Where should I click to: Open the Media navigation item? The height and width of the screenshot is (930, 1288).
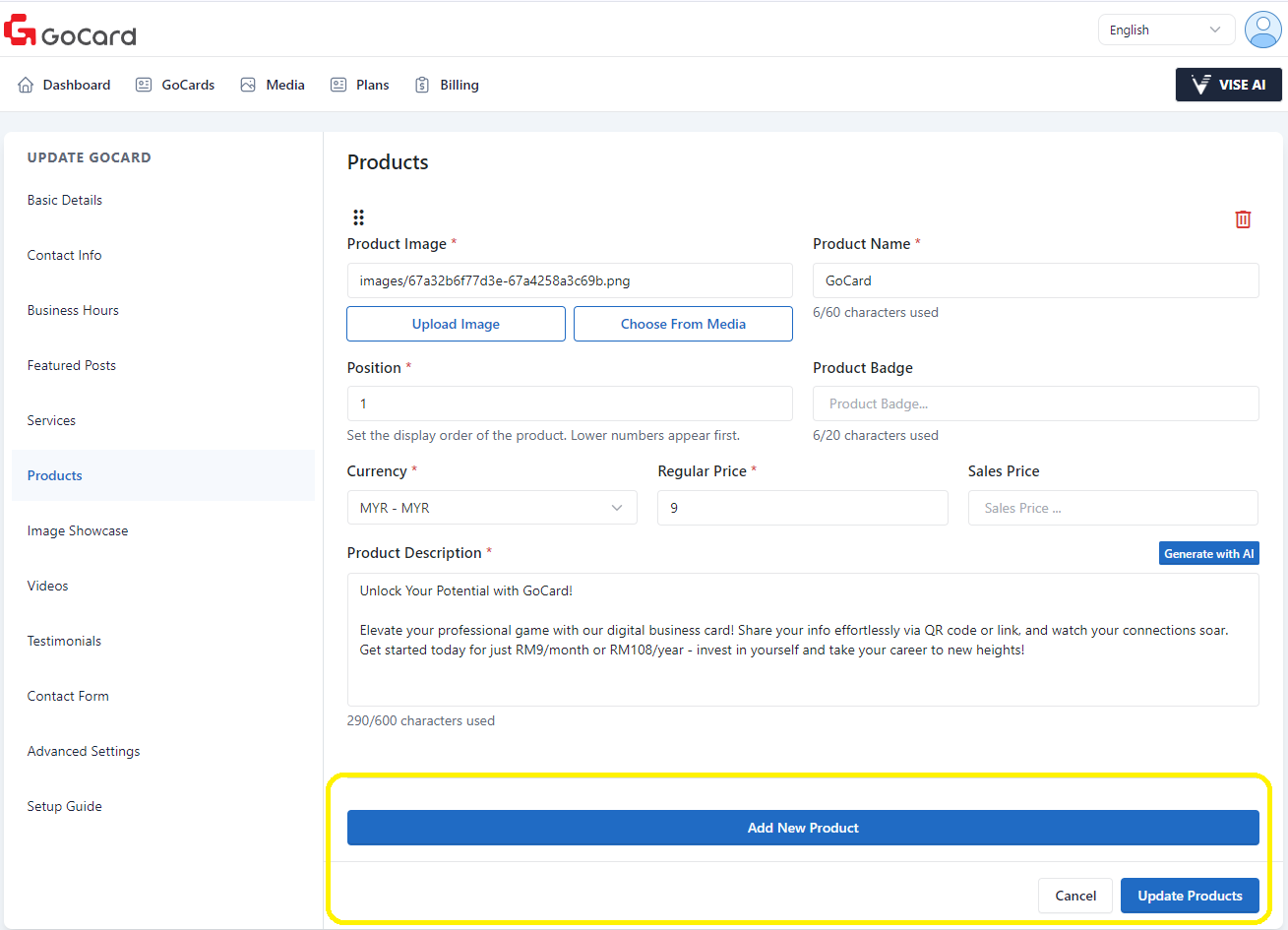(x=273, y=85)
